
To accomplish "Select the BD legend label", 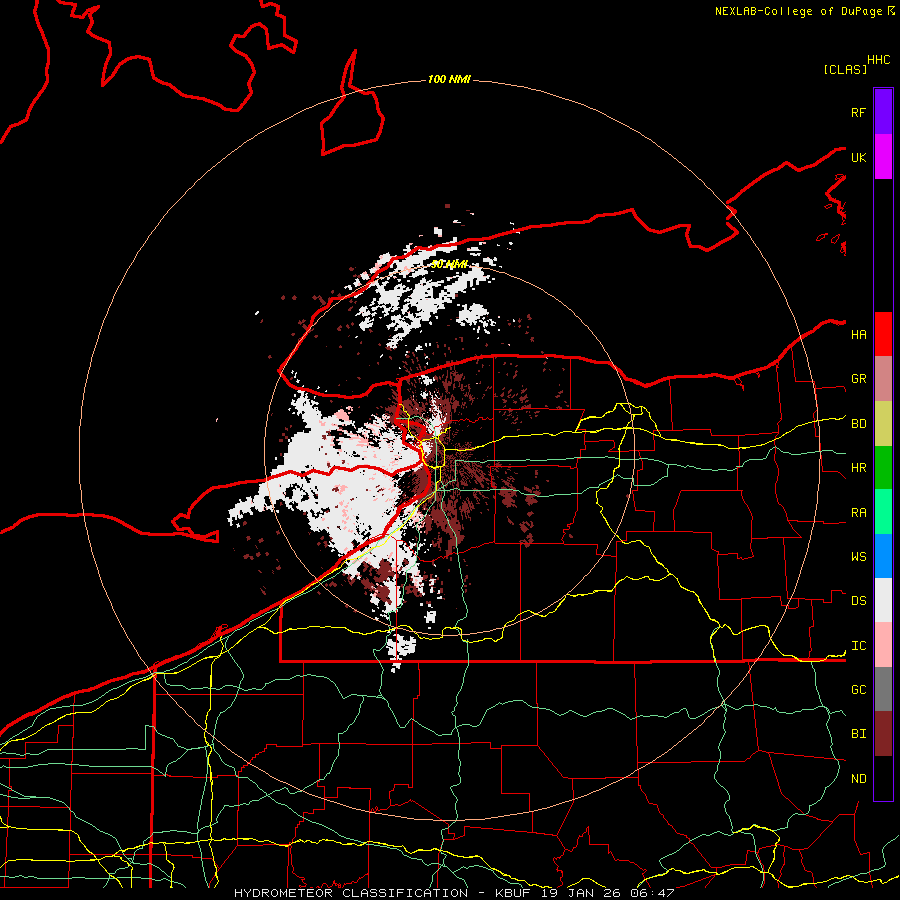I will (x=858, y=424).
